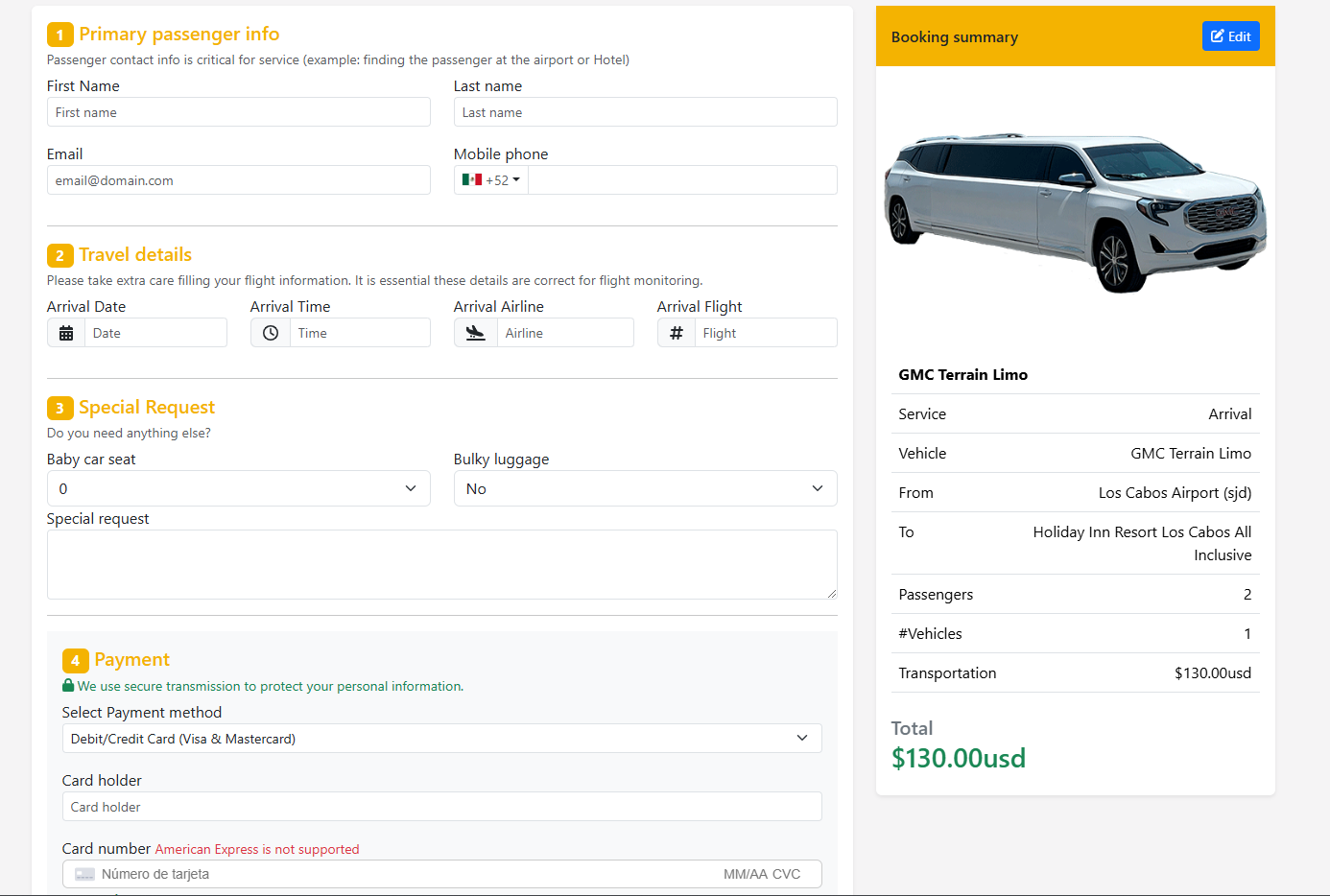The width and height of the screenshot is (1330, 896).
Task: Click the calendar icon beside Arrival Date
Action: pos(66,333)
